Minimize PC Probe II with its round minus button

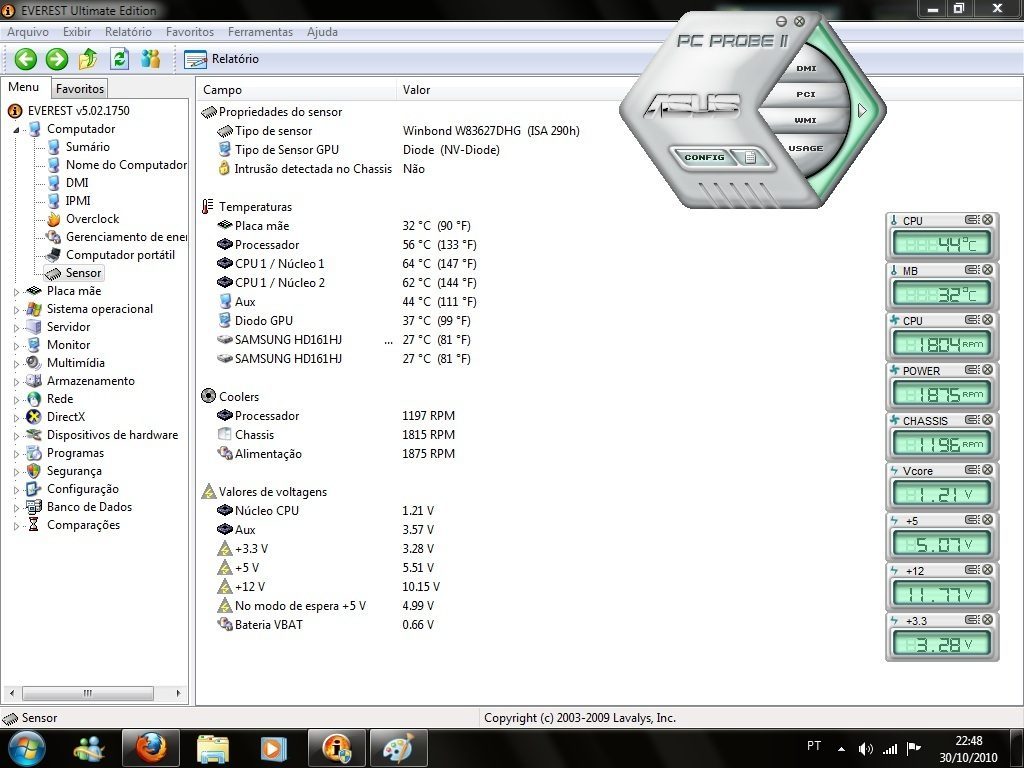[781, 22]
